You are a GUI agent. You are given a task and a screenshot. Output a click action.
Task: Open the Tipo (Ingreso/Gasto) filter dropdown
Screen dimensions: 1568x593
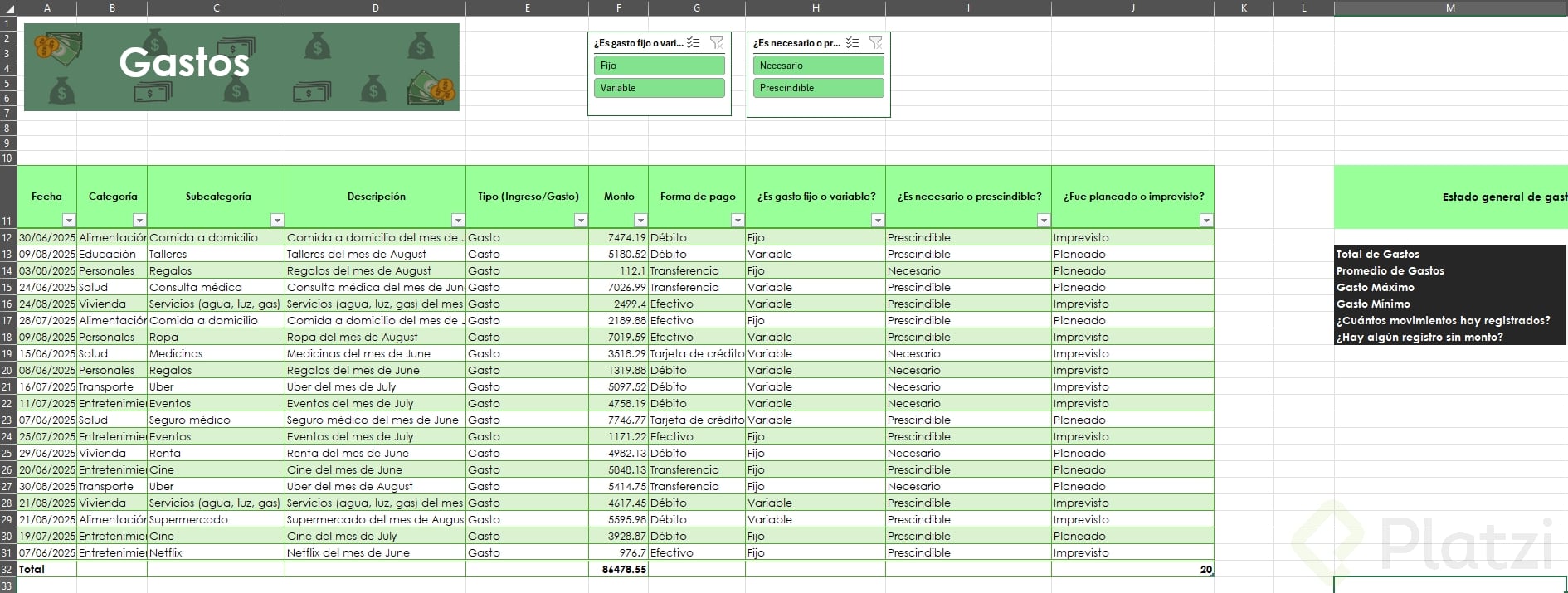(x=581, y=221)
